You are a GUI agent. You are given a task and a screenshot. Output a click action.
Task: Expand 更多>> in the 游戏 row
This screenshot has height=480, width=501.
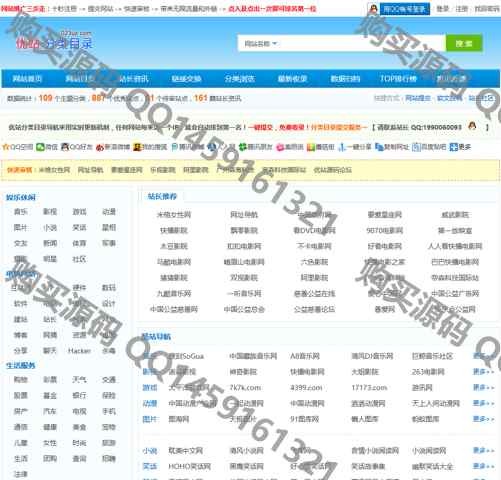coord(483,387)
